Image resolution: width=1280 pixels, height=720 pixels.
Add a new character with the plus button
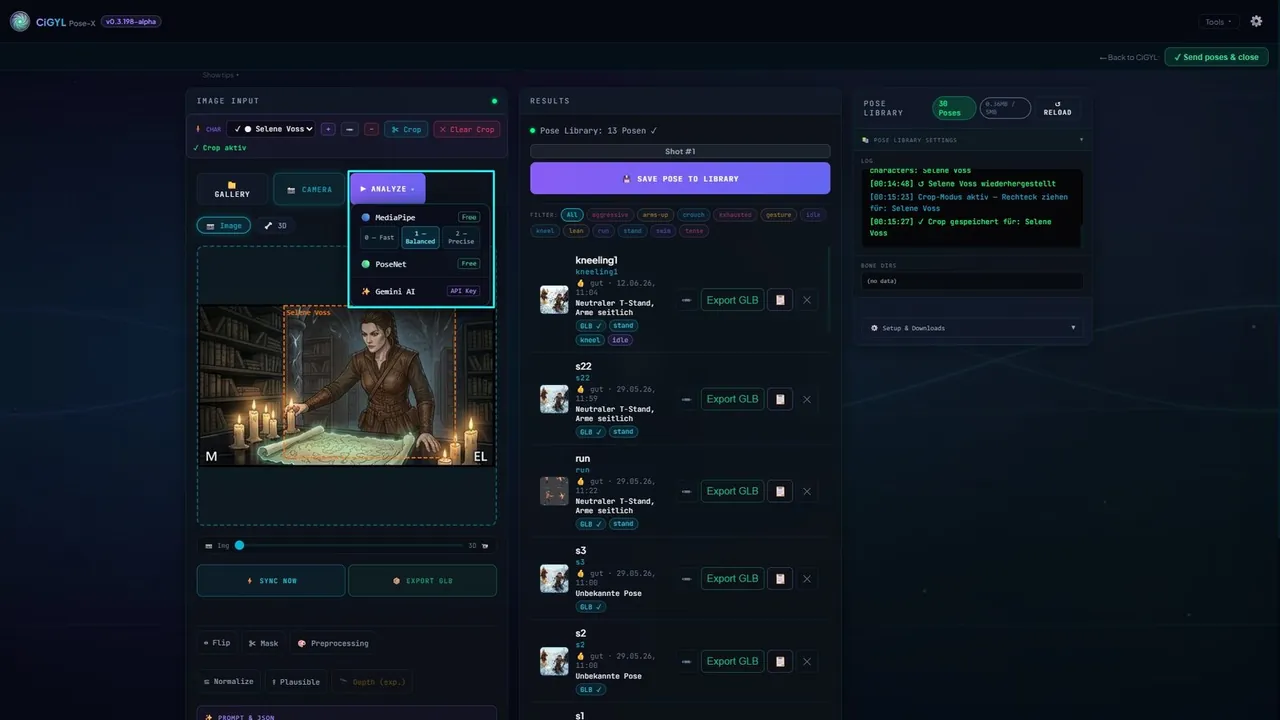(328, 129)
